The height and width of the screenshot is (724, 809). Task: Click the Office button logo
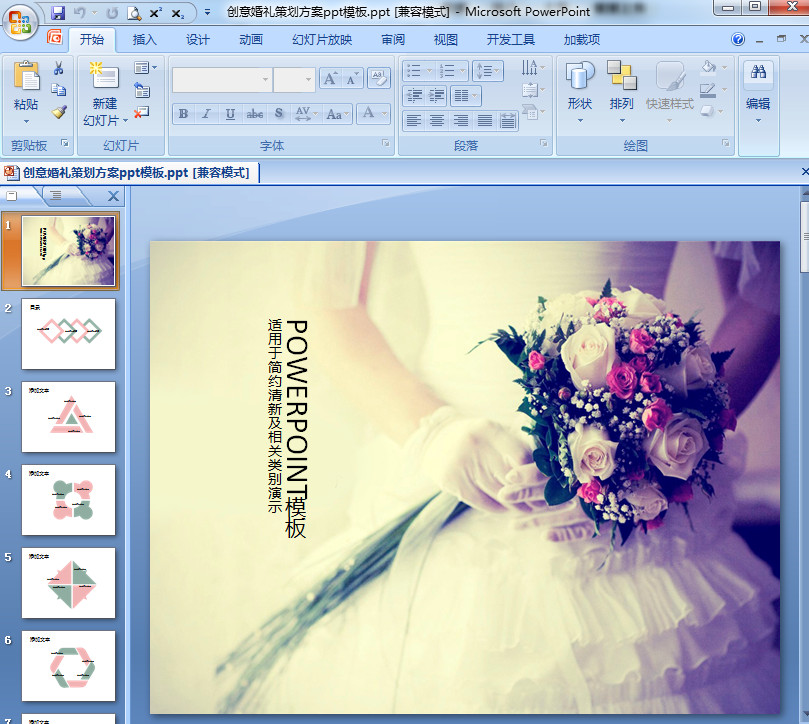click(20, 21)
